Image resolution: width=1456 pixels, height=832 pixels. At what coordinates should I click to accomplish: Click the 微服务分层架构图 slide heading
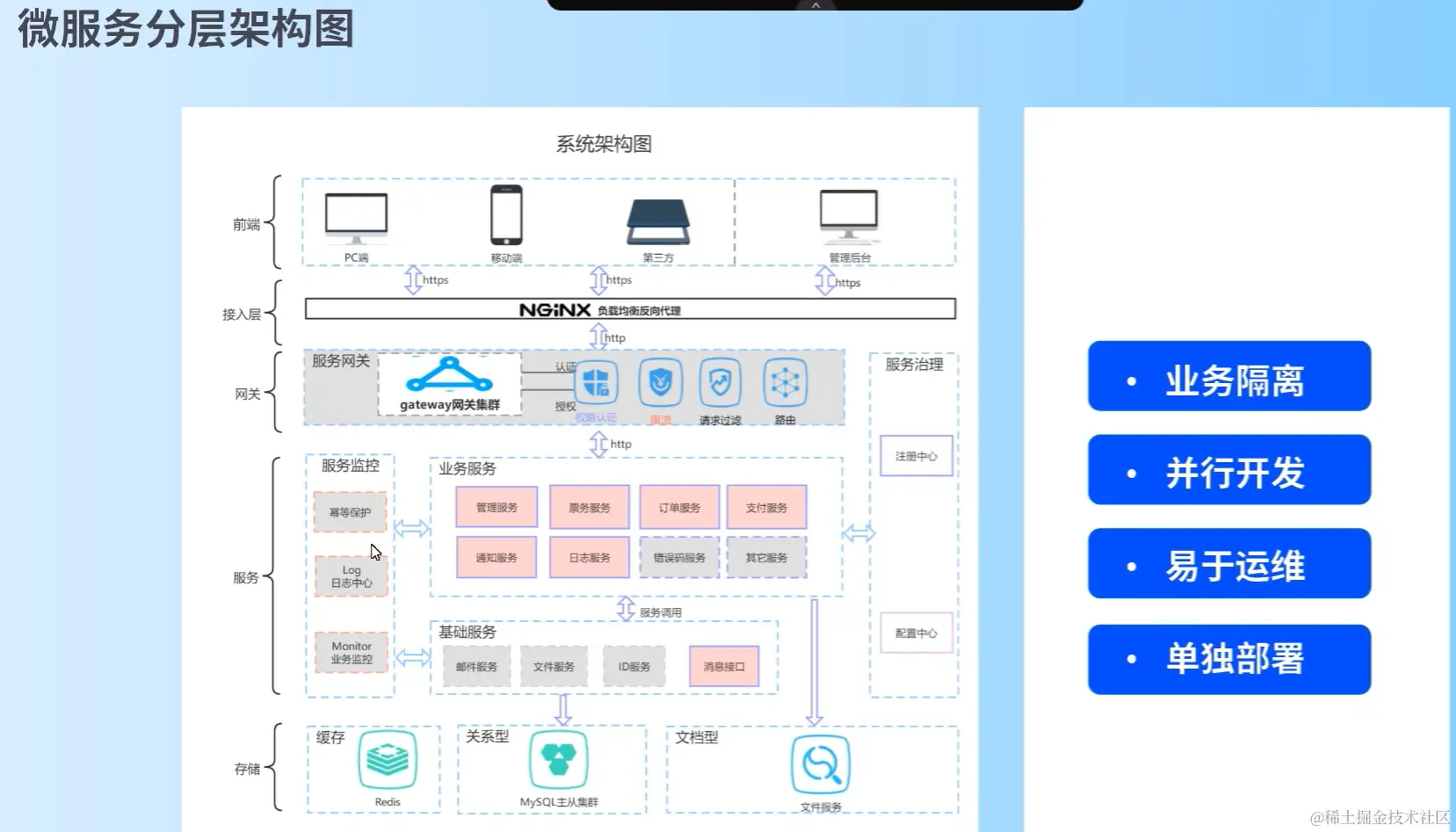pyautogui.click(x=186, y=29)
